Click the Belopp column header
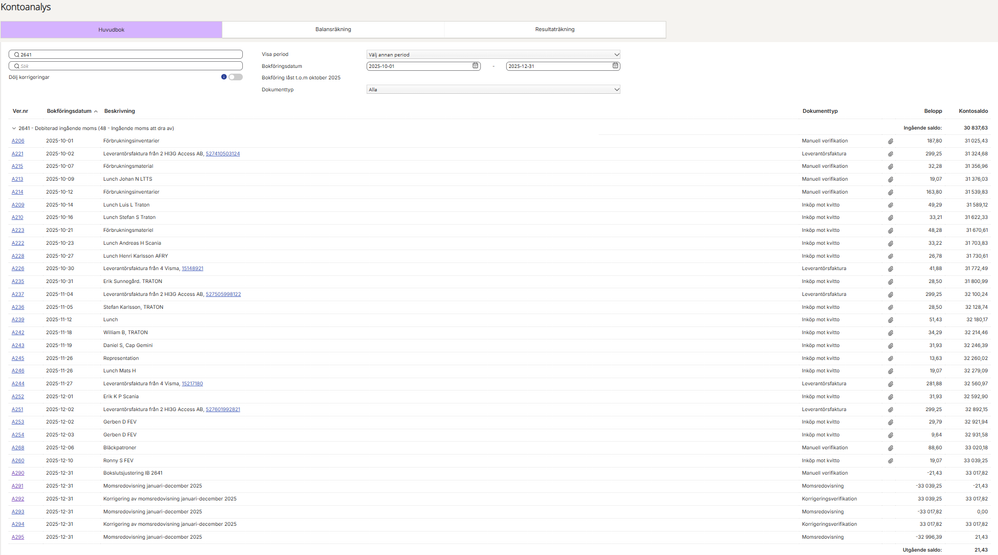Screen dimensions: 998x555 point(933,111)
